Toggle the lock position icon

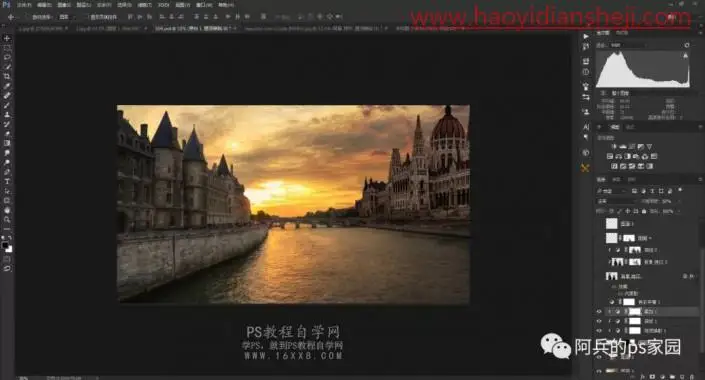point(628,211)
